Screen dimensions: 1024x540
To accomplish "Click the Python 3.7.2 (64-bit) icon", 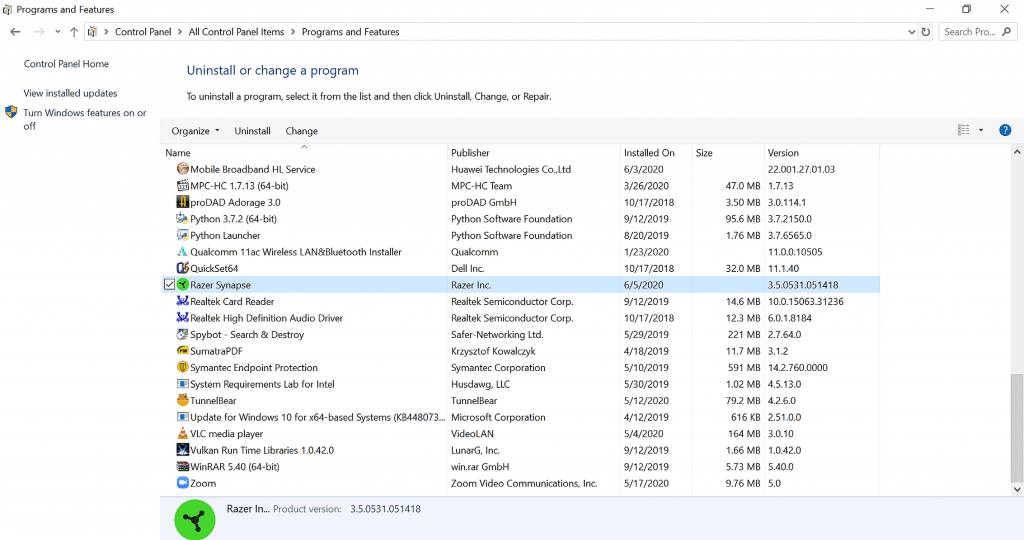I will tap(183, 218).
